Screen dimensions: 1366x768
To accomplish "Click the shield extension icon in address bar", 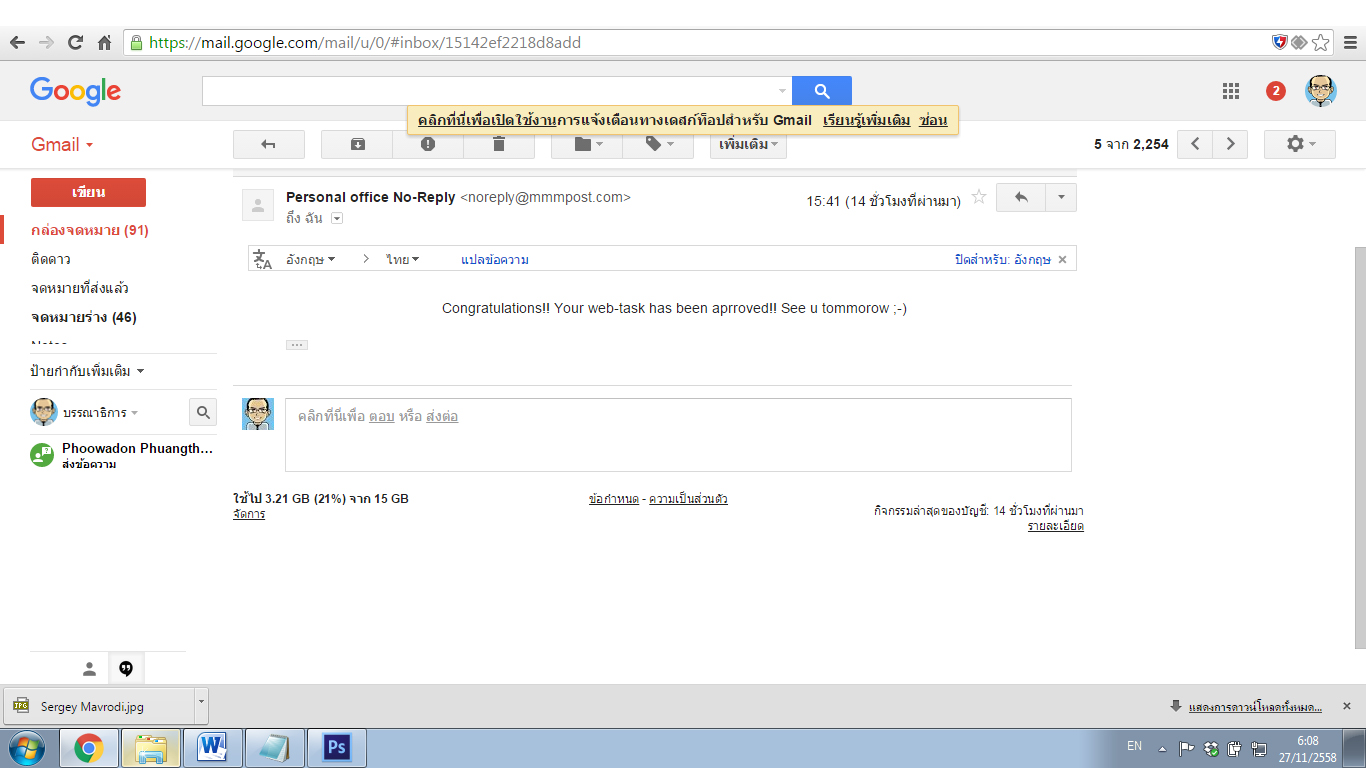I will (1279, 43).
